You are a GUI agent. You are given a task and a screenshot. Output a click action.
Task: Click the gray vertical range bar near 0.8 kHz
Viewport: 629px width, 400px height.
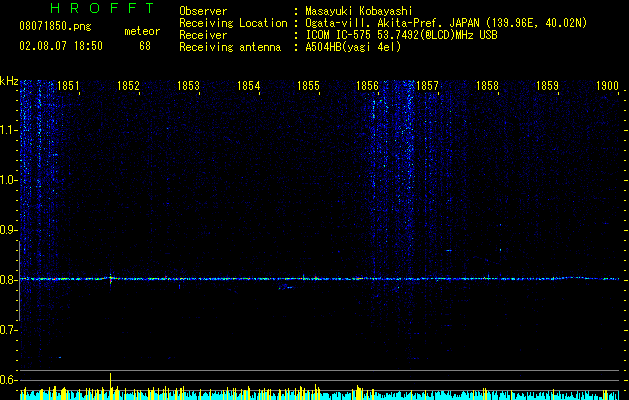point(19,281)
